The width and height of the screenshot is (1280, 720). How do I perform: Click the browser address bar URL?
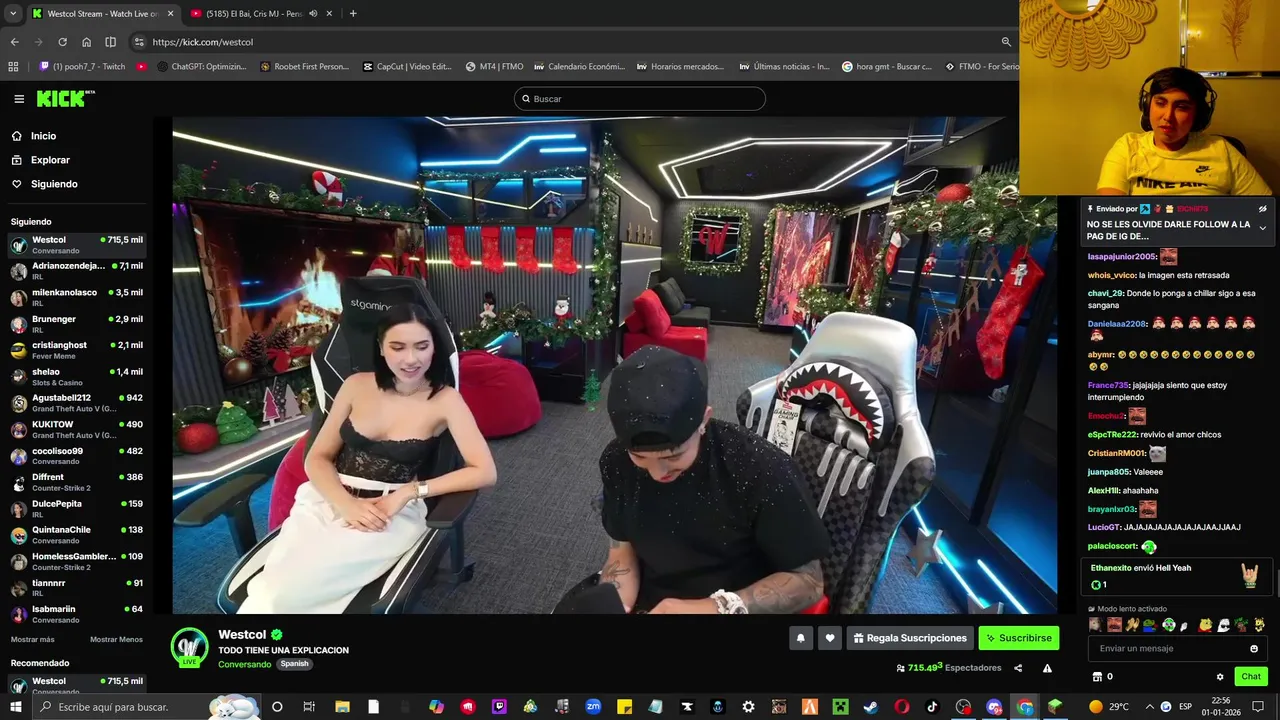203,42
